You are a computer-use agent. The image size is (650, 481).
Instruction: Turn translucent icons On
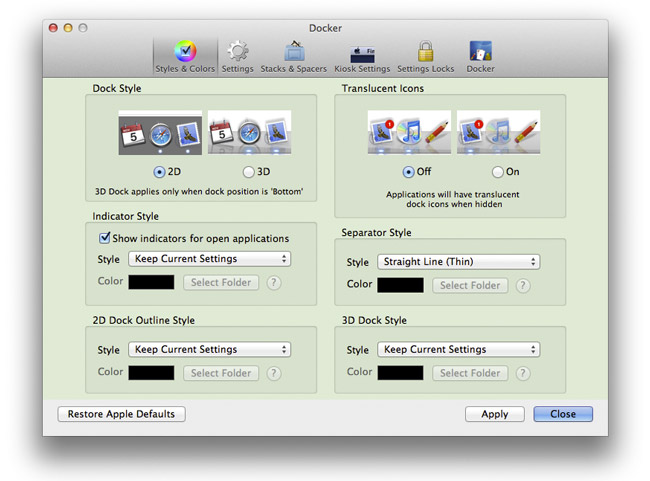click(498, 171)
